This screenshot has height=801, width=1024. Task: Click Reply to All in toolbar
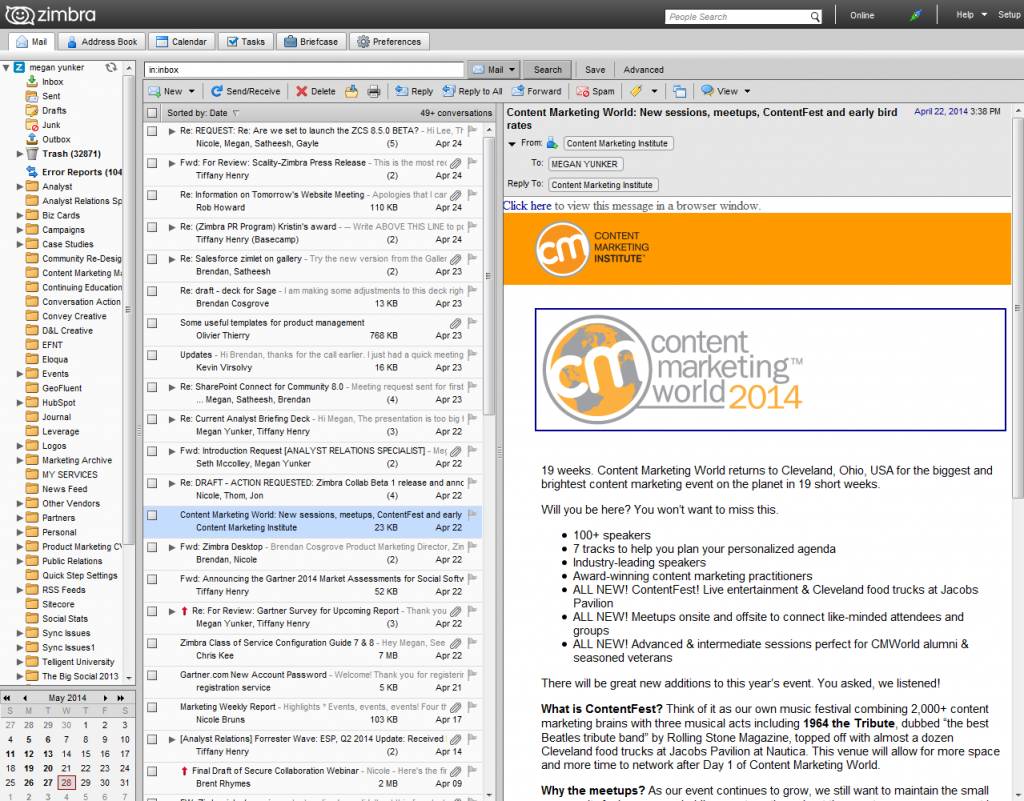[x=473, y=91]
